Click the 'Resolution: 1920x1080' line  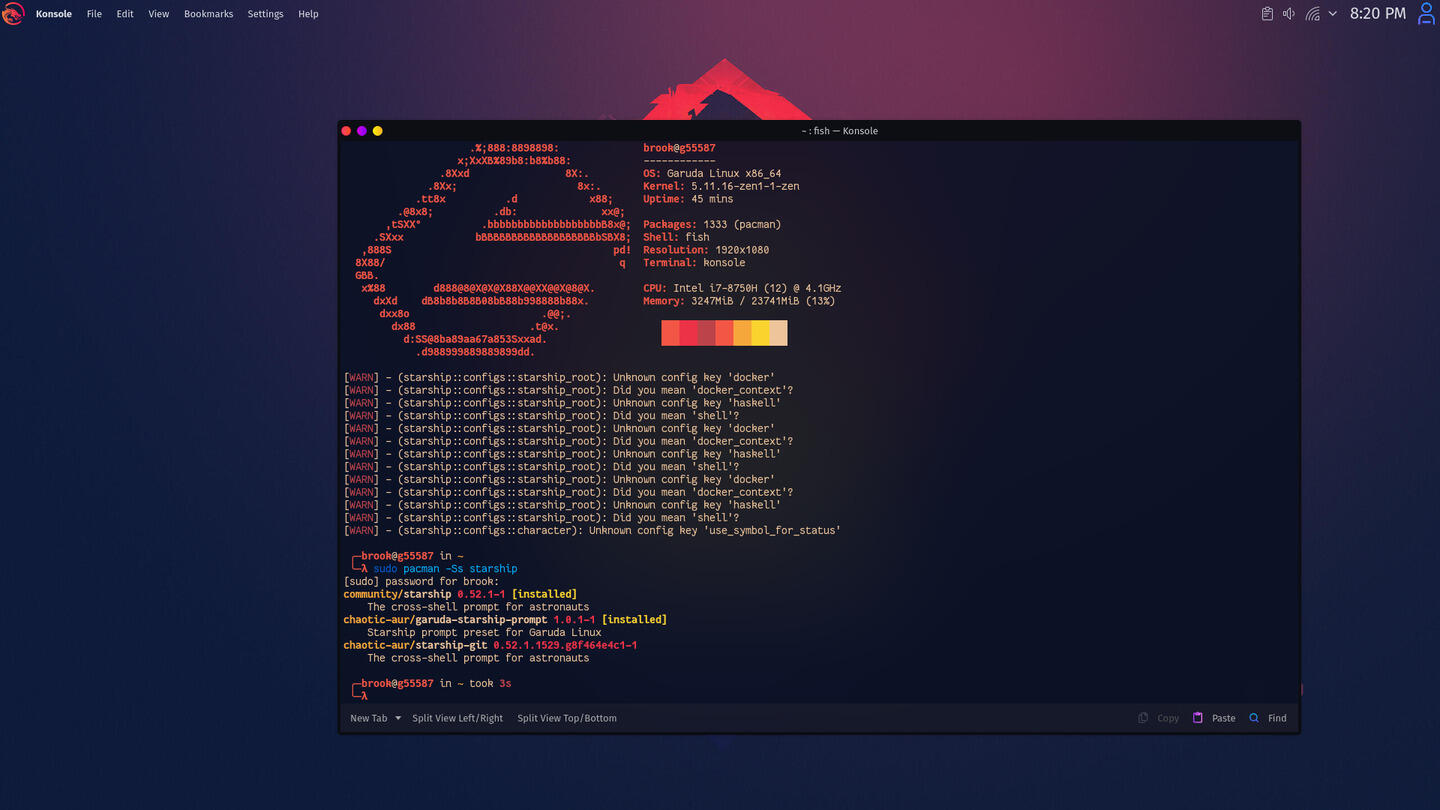706,250
